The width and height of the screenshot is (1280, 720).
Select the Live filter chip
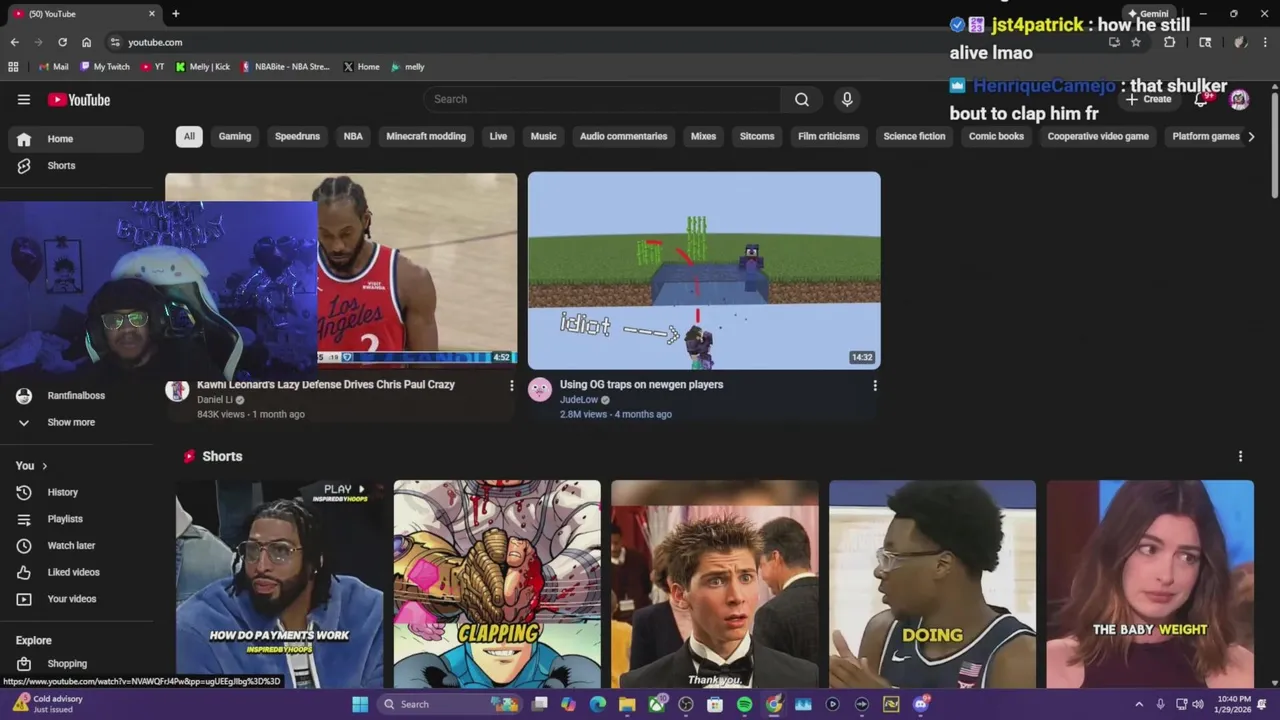pyautogui.click(x=498, y=136)
